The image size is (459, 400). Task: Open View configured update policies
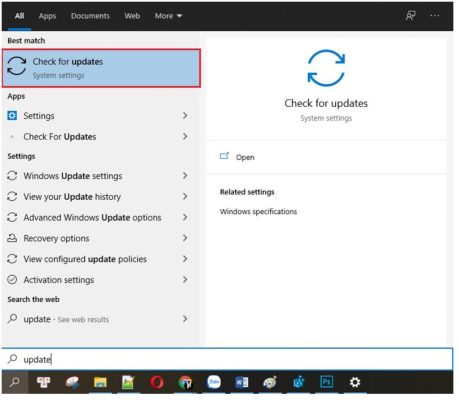[x=99, y=259]
